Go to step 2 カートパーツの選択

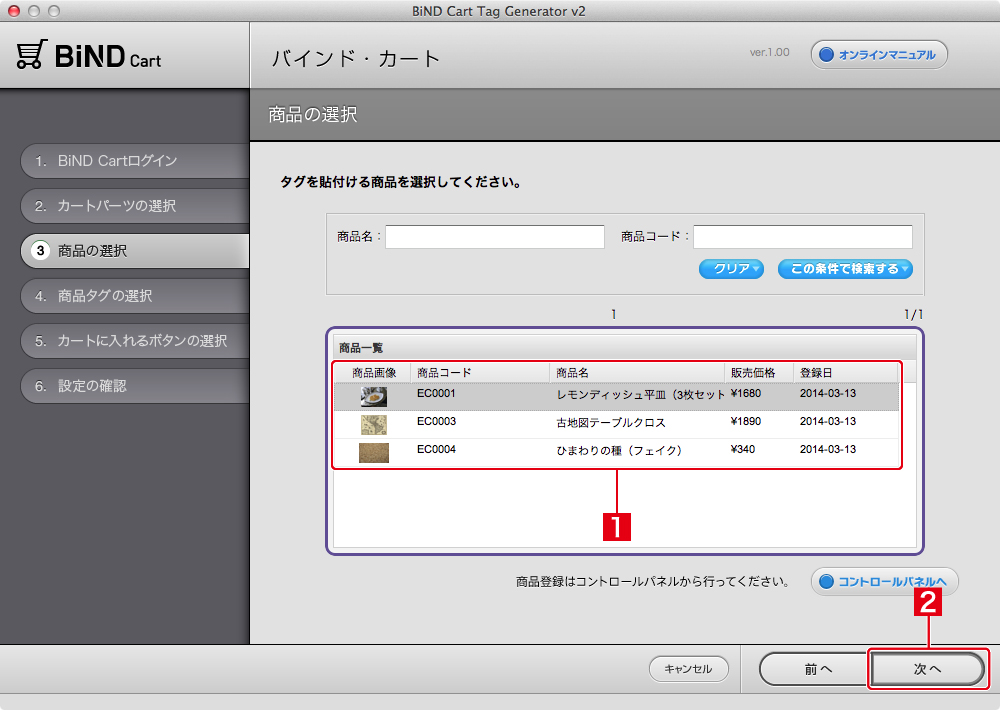135,206
